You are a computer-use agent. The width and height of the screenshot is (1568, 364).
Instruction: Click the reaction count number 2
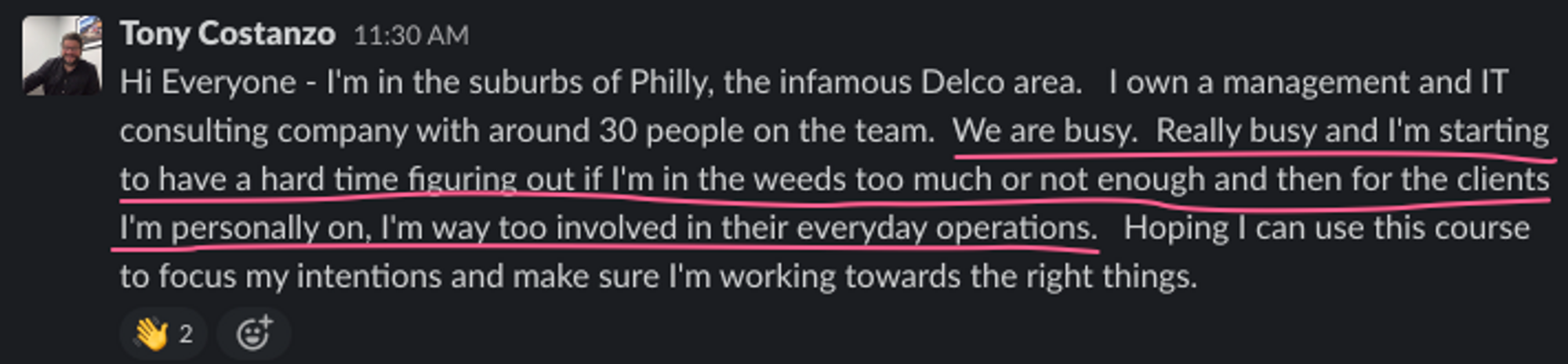click(x=186, y=334)
